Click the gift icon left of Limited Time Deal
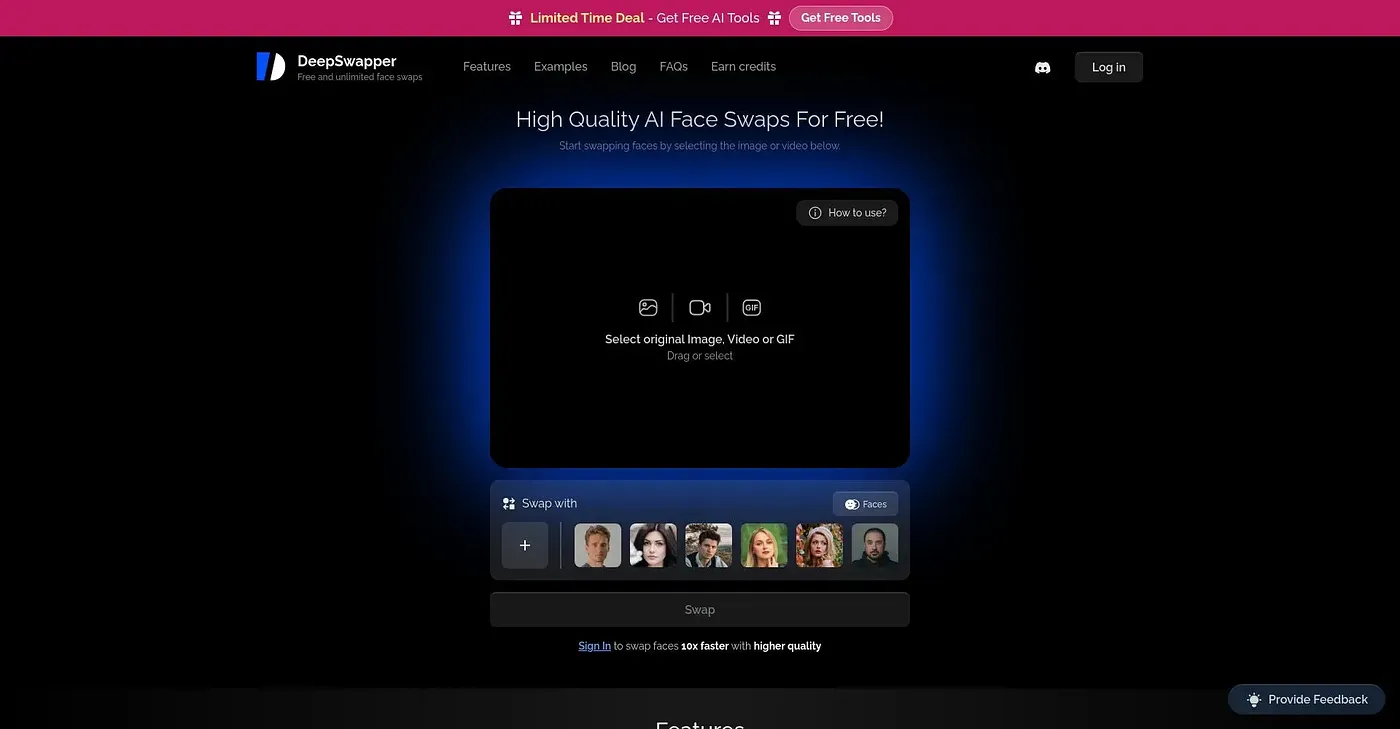This screenshot has width=1400, height=729. 515,18
